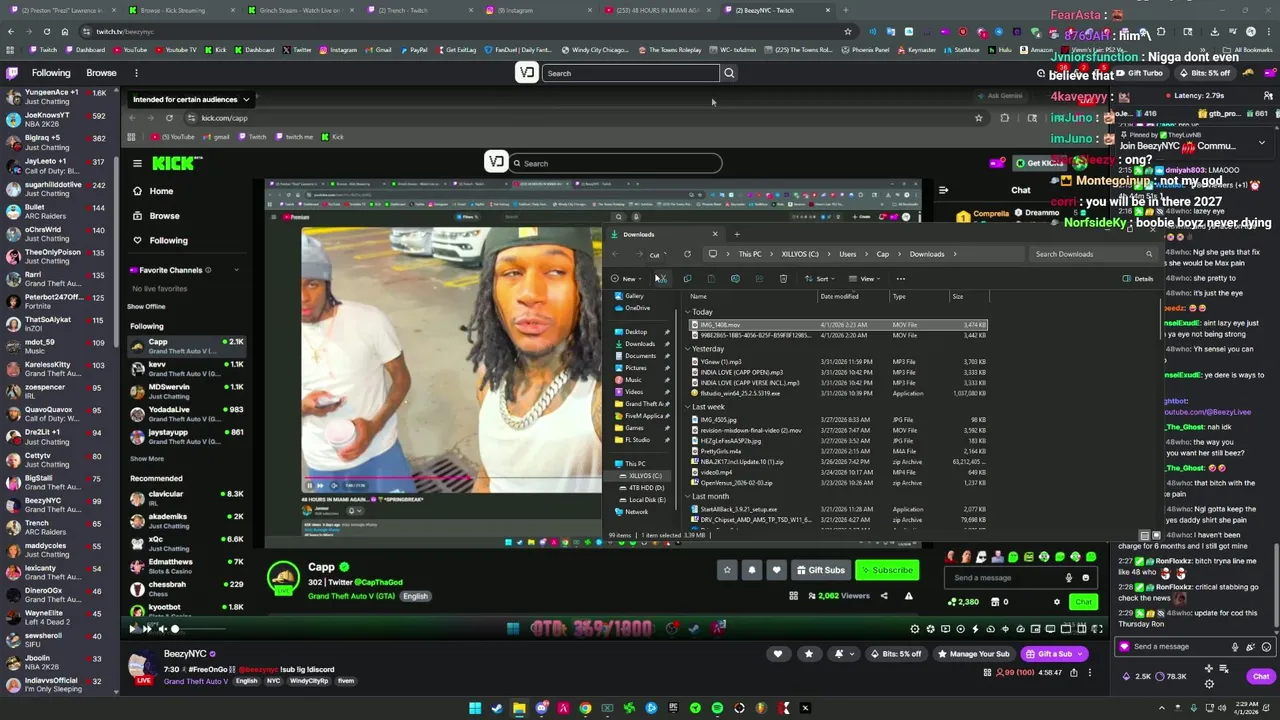Click the heart icon beside BeezyNYC
The image size is (1280, 720).
[778, 654]
